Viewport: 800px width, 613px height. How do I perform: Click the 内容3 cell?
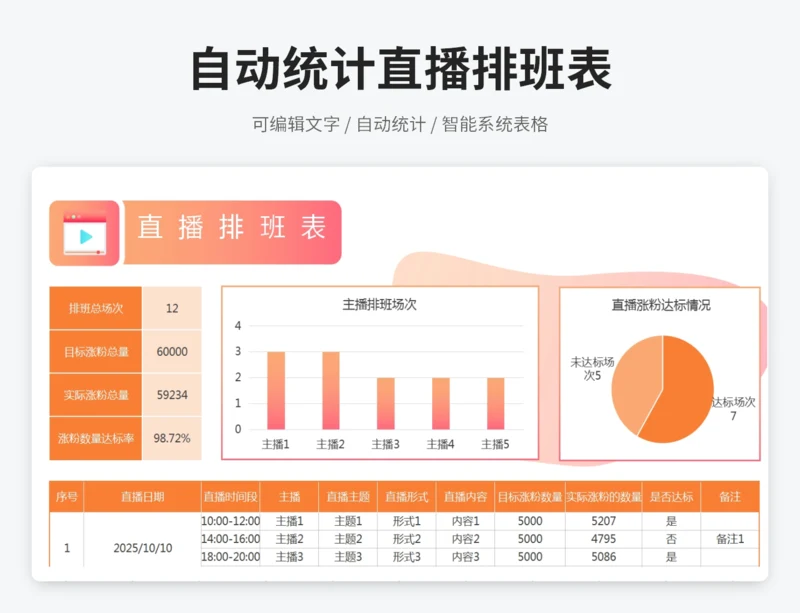pos(465,557)
